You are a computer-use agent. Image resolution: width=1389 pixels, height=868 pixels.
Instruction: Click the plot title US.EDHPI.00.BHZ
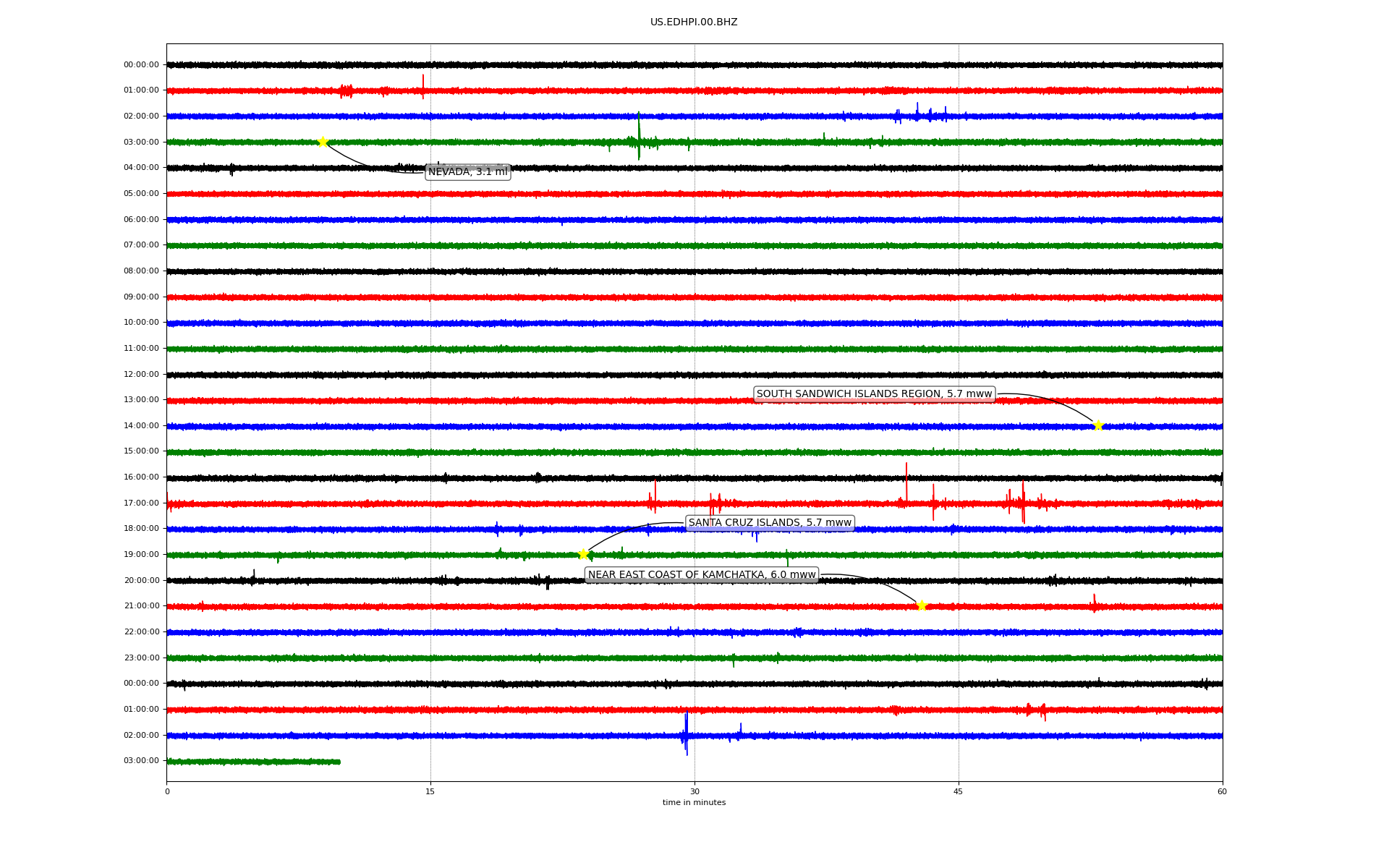click(x=694, y=22)
